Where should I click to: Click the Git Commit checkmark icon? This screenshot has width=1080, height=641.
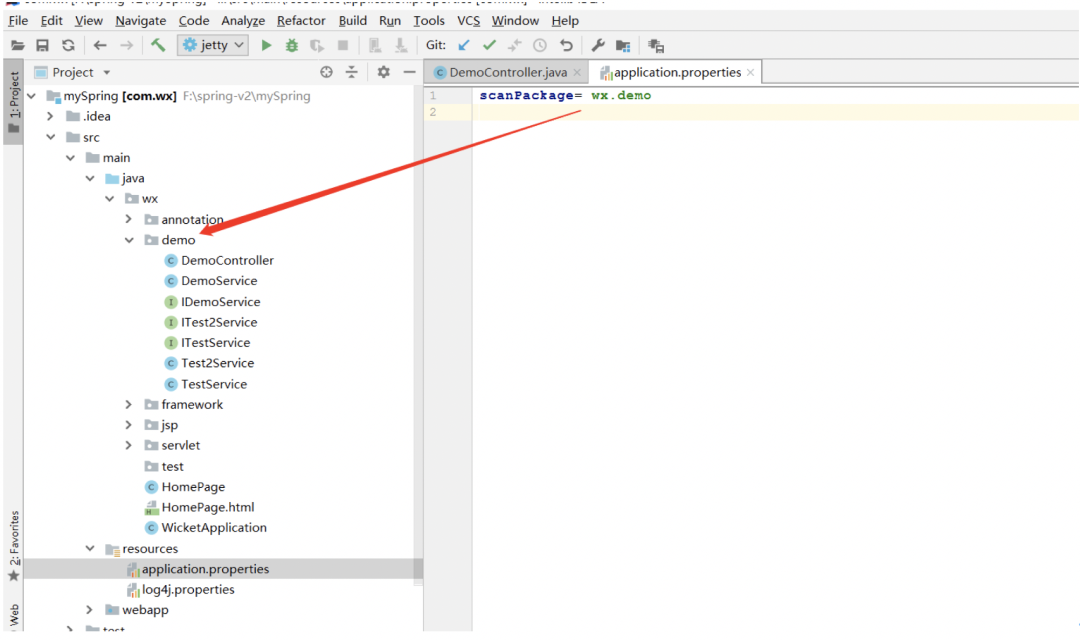(x=490, y=45)
